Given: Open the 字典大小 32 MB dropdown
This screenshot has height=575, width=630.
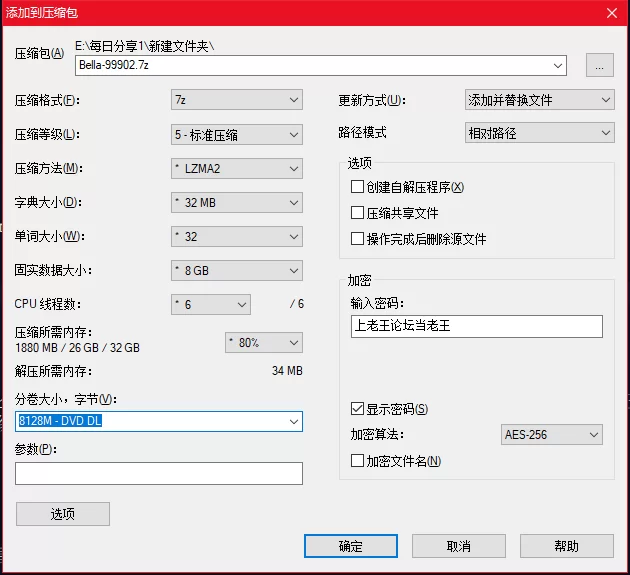Looking at the screenshot, I should coord(237,203).
